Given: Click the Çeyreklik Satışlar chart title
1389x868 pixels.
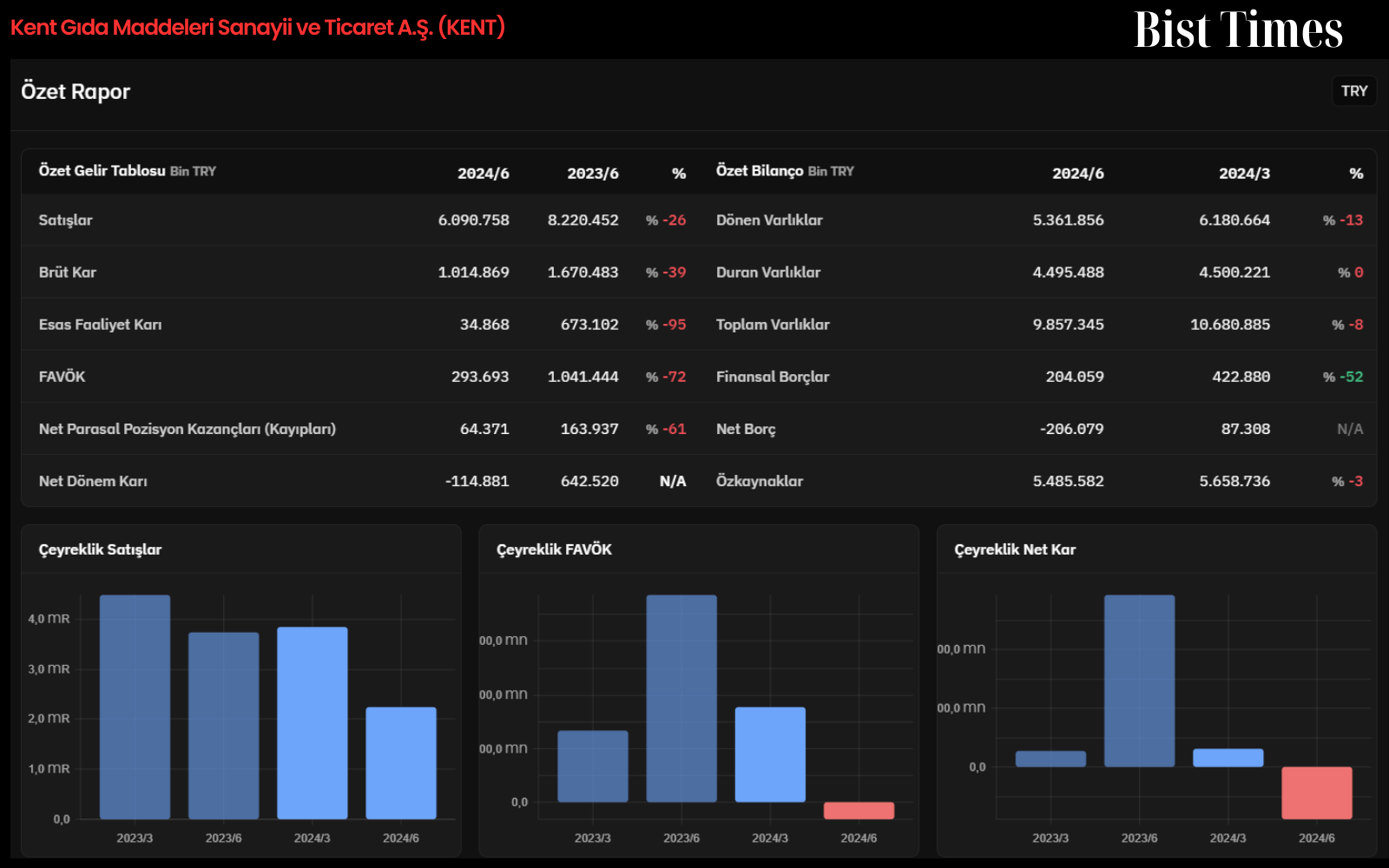Looking at the screenshot, I should pos(100,549).
